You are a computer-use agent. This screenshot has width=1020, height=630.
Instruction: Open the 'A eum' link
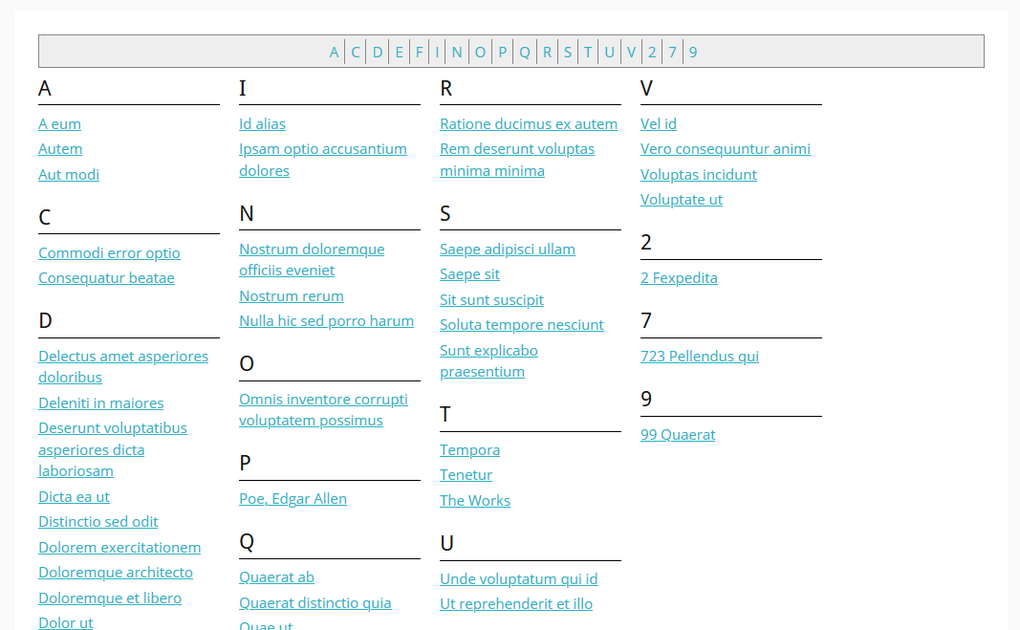pyautogui.click(x=60, y=124)
